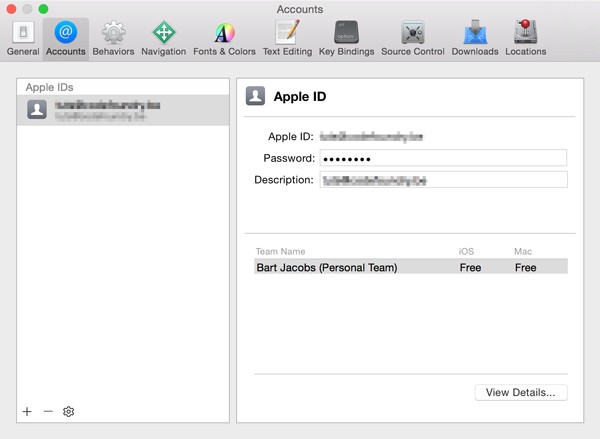Click the View Details... button

coord(521,392)
